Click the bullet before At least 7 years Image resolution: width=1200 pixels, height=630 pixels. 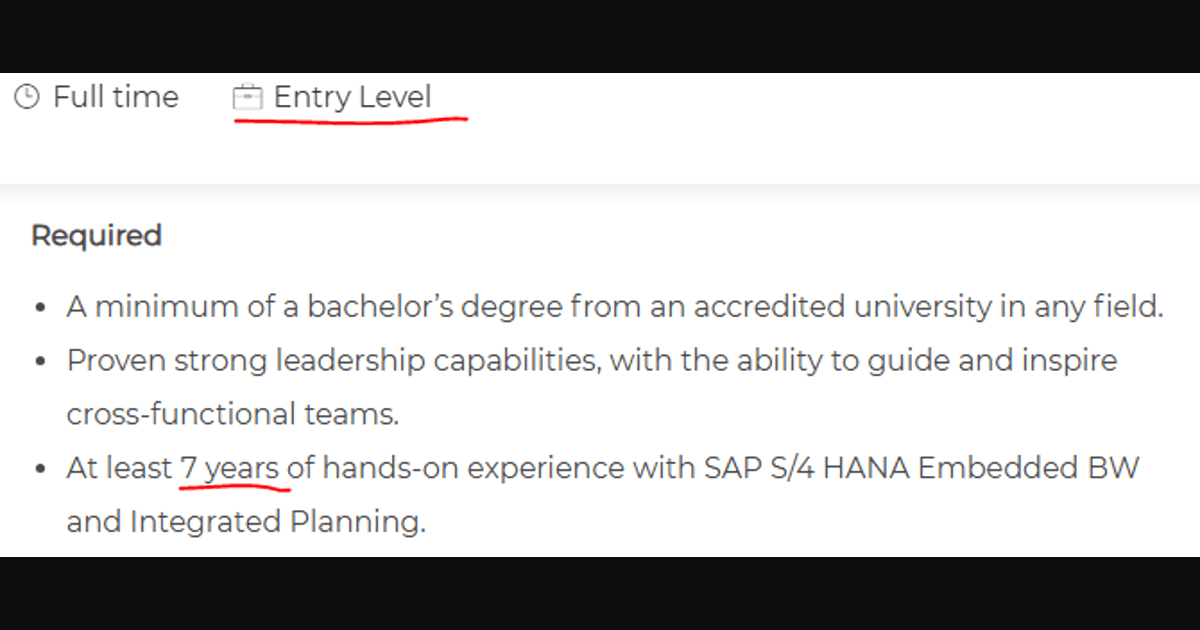tap(41, 470)
